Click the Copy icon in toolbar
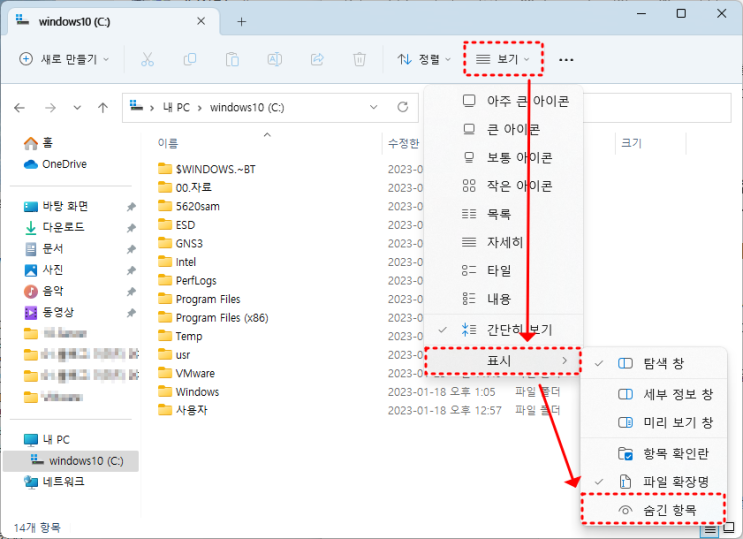The height and width of the screenshot is (539, 743). tap(190, 59)
